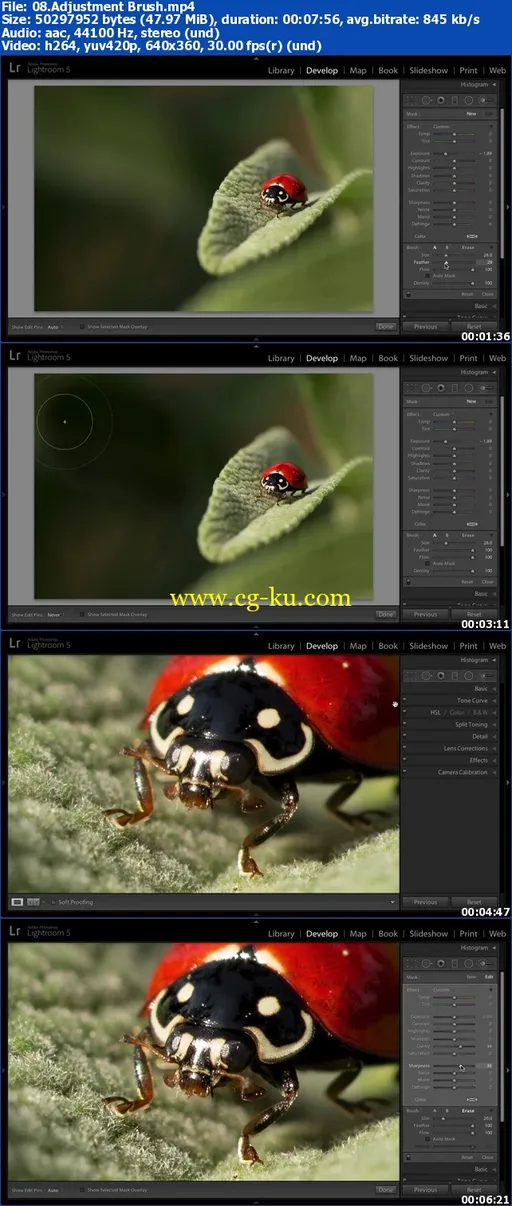Image resolution: width=512 pixels, height=1206 pixels.
Task: Check Show Selected Mask Overlay in 00:06:21 frame
Action: pyautogui.click(x=82, y=1191)
